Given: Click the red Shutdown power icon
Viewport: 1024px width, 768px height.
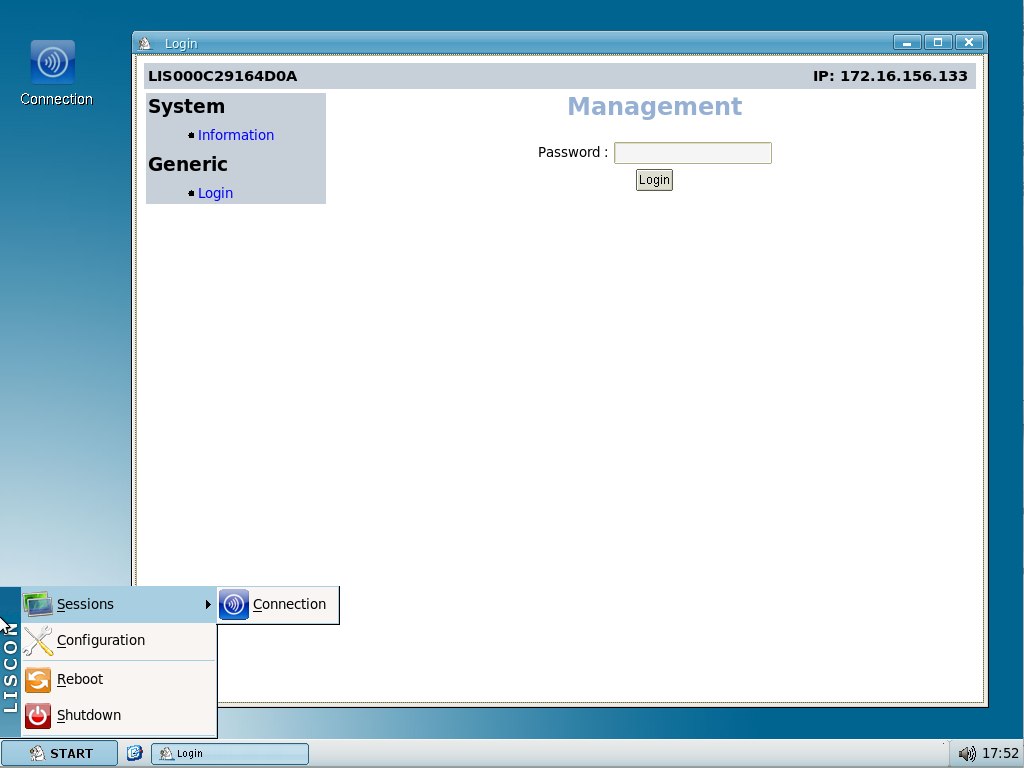Looking at the screenshot, I should tap(37, 715).
